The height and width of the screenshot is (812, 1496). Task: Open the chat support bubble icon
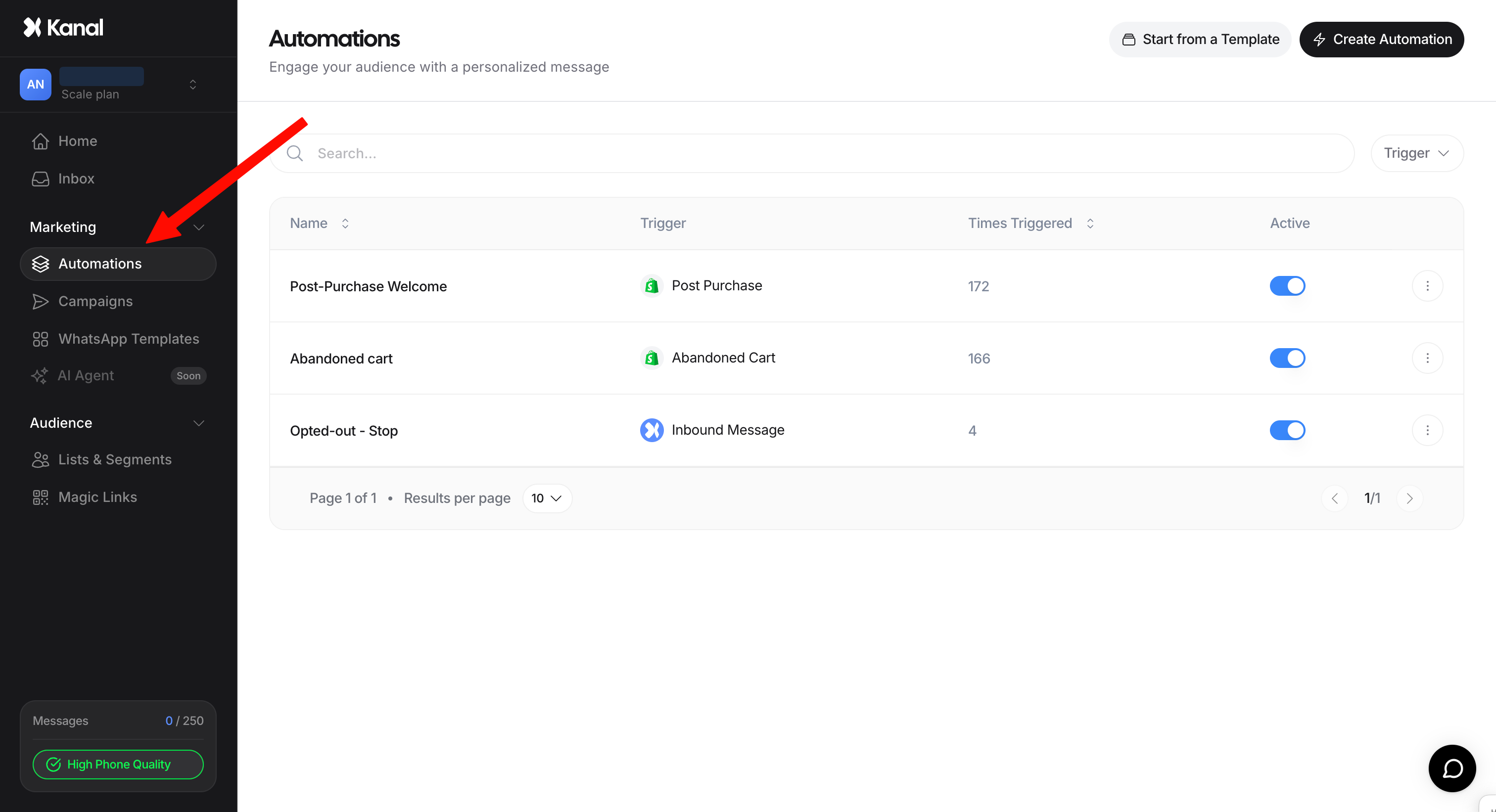point(1451,768)
